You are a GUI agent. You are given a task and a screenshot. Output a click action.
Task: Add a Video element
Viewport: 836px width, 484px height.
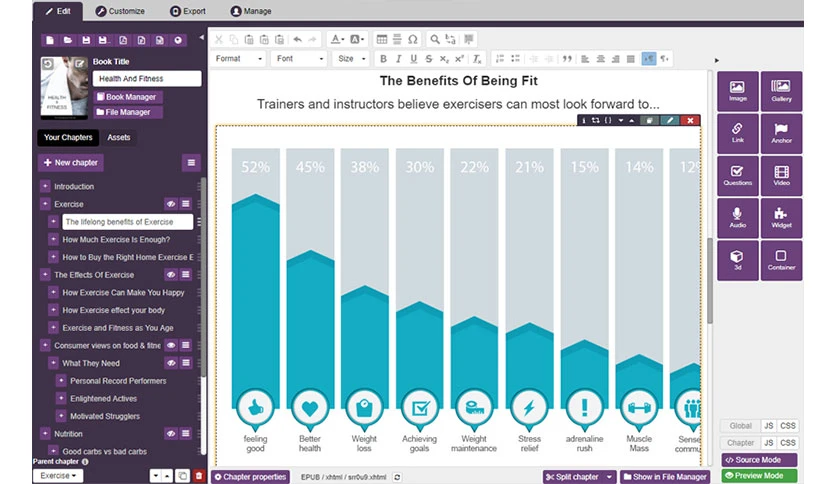pos(781,175)
